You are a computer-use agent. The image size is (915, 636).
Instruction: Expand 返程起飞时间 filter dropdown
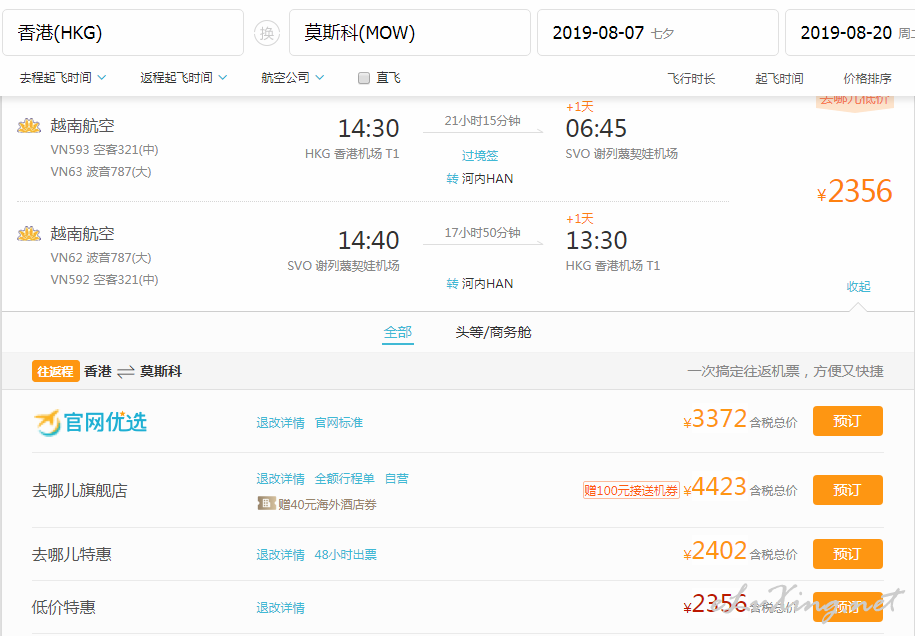[183, 78]
